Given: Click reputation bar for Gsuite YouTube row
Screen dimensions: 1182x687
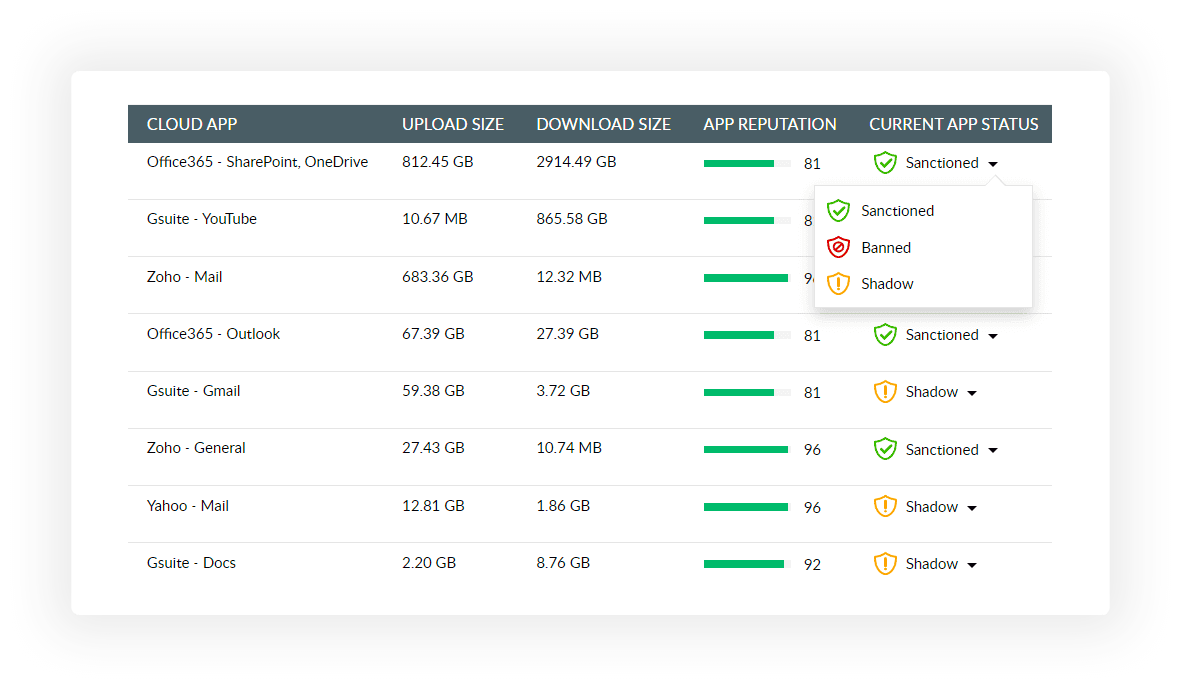Looking at the screenshot, I should 747,221.
